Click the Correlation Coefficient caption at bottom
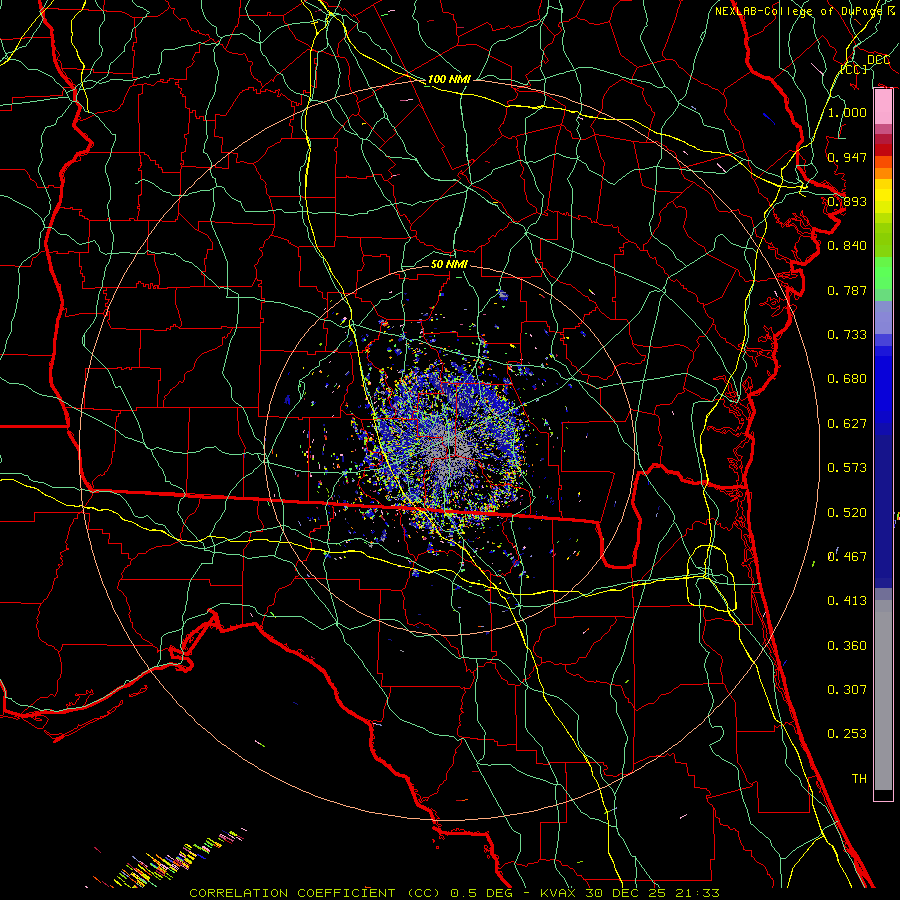 [x=454, y=893]
